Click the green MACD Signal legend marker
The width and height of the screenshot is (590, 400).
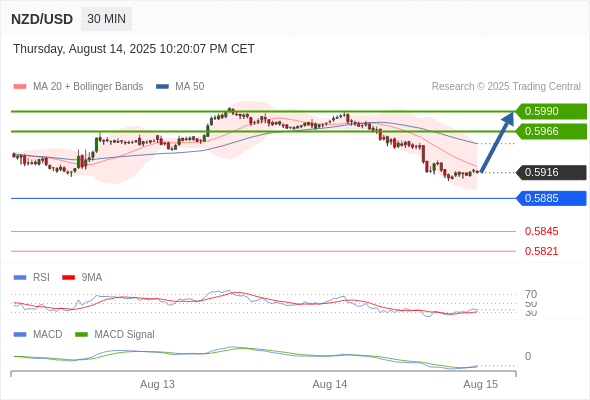click(x=81, y=335)
